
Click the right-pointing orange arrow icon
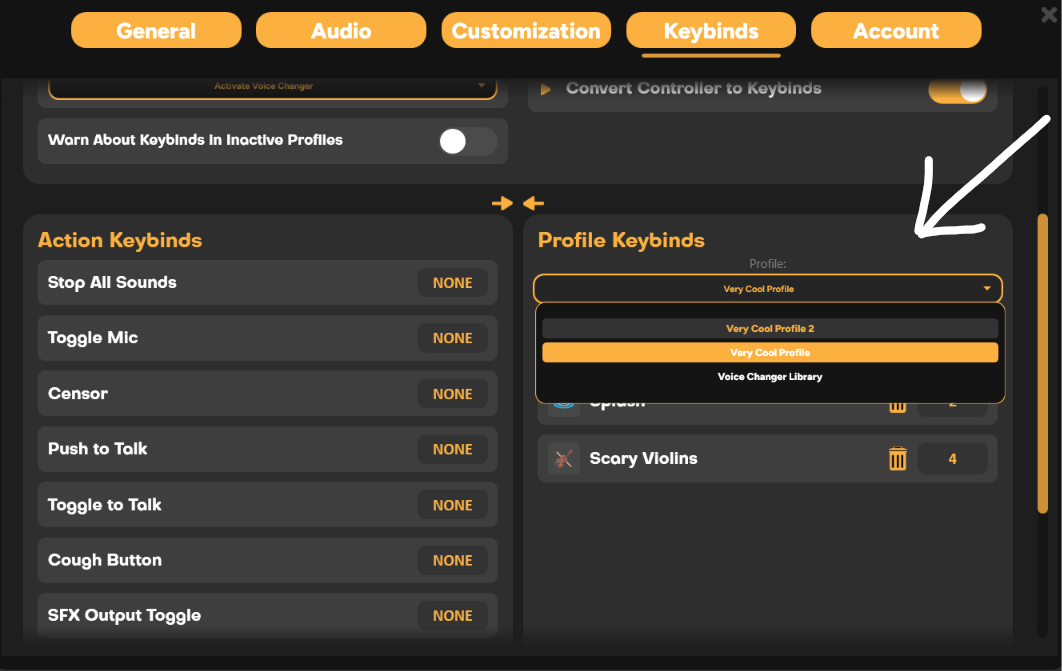click(x=502, y=203)
